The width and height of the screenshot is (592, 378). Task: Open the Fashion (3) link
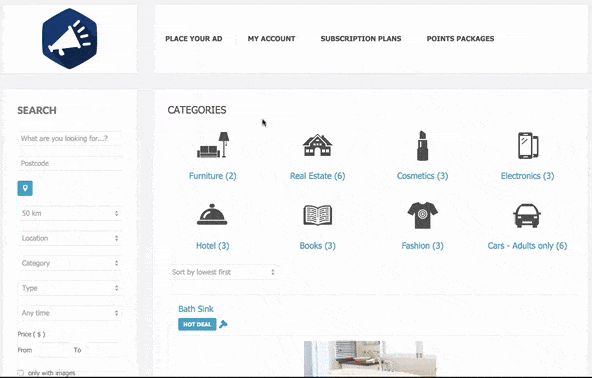click(x=422, y=246)
